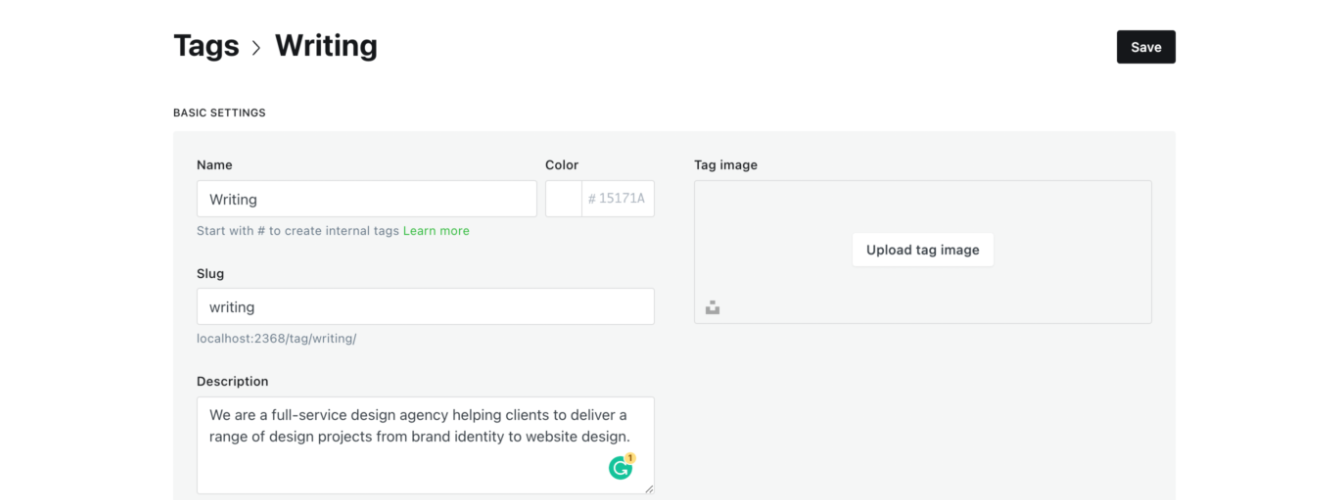Open the Unsplash image picker icon

click(x=712, y=308)
